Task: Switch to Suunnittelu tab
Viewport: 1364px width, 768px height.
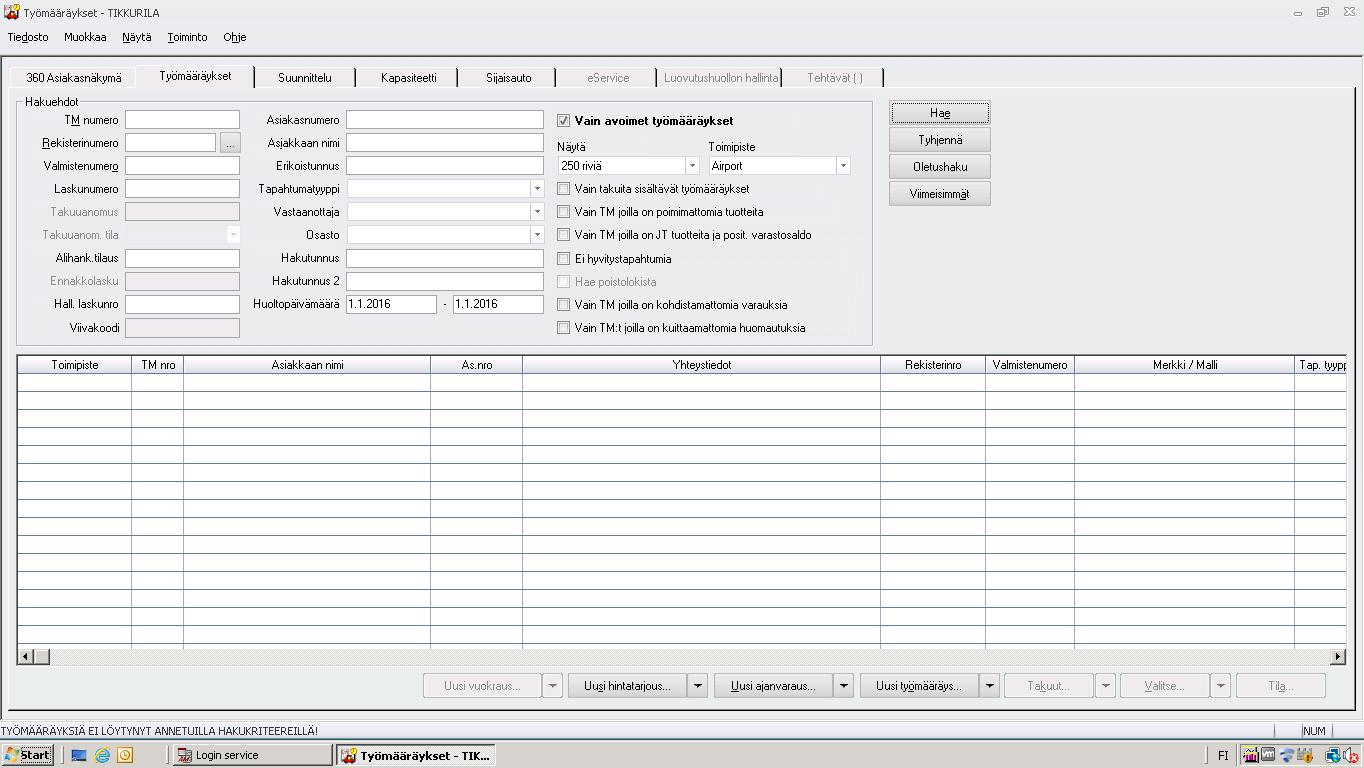Action: pos(305,78)
